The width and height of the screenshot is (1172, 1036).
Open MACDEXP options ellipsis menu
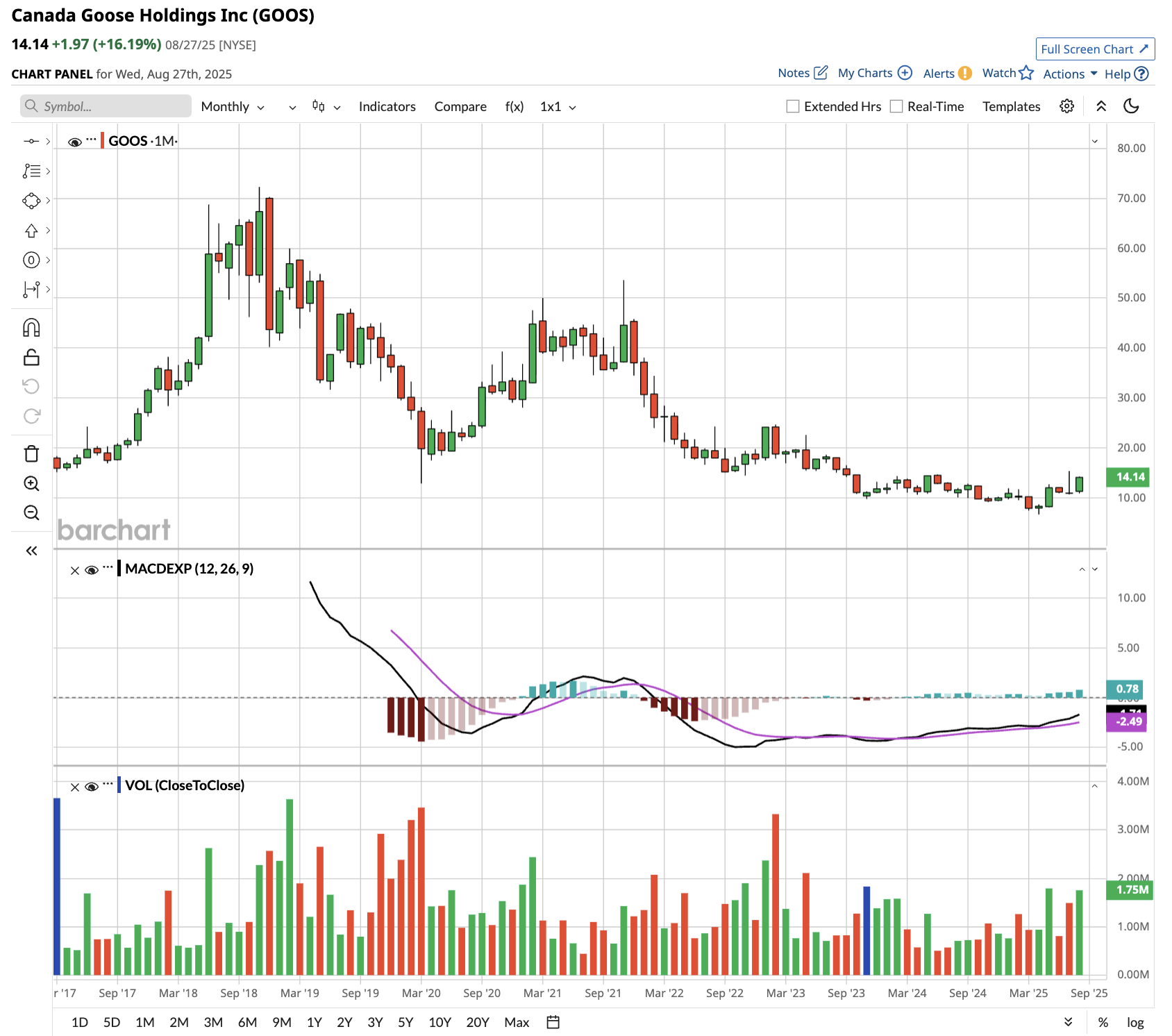(x=108, y=567)
